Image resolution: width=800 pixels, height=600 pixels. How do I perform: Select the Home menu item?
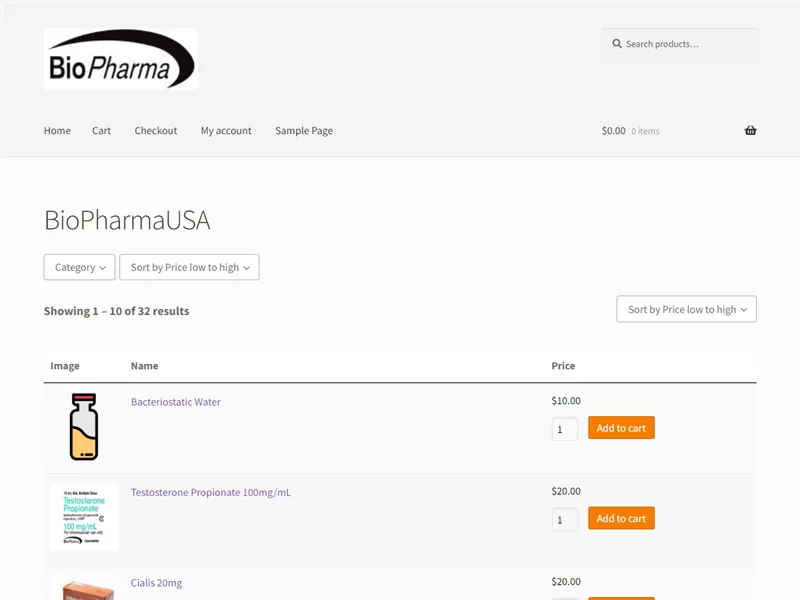57,130
